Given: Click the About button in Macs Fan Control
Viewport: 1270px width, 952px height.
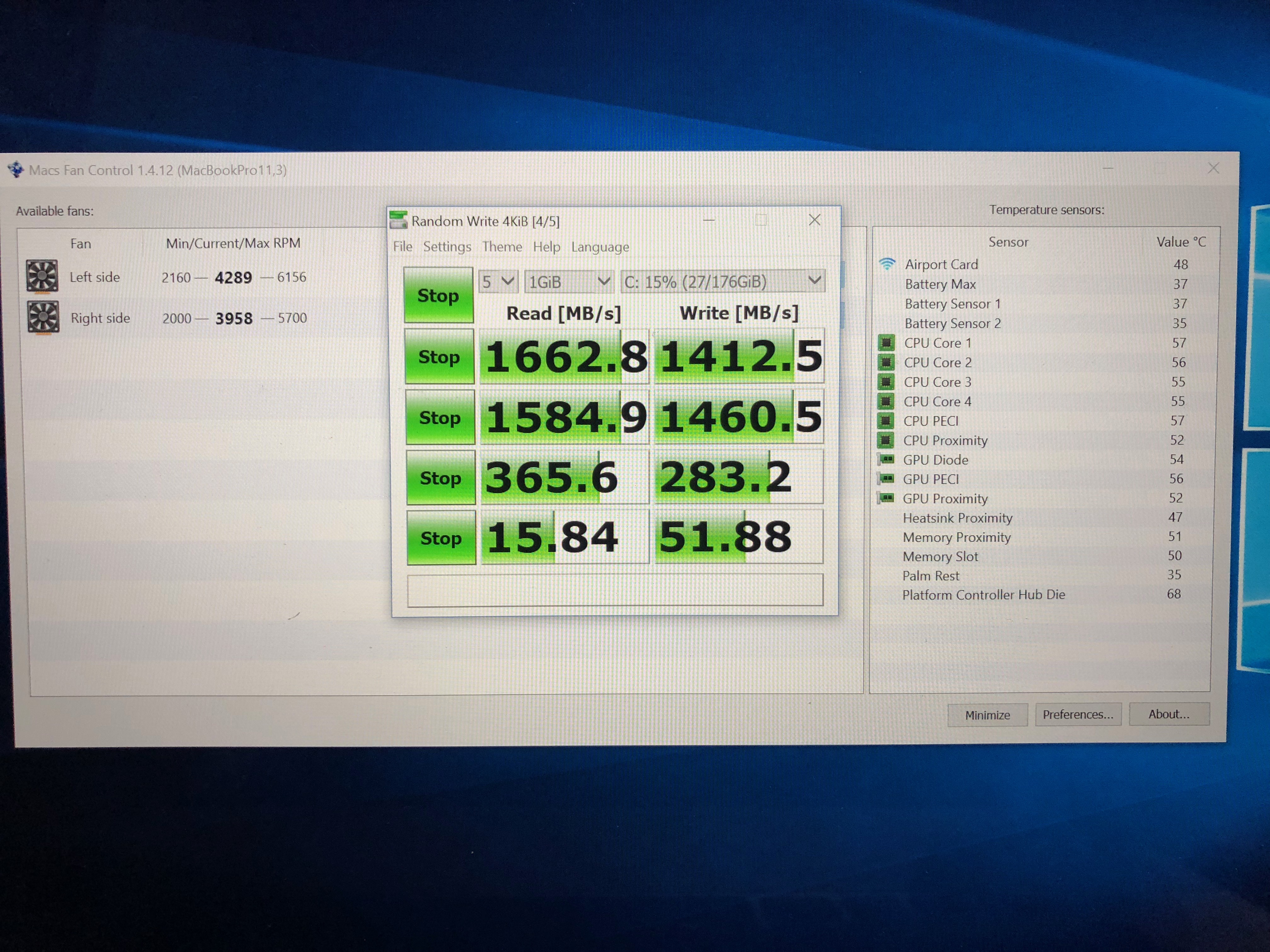Looking at the screenshot, I should 1169,714.
